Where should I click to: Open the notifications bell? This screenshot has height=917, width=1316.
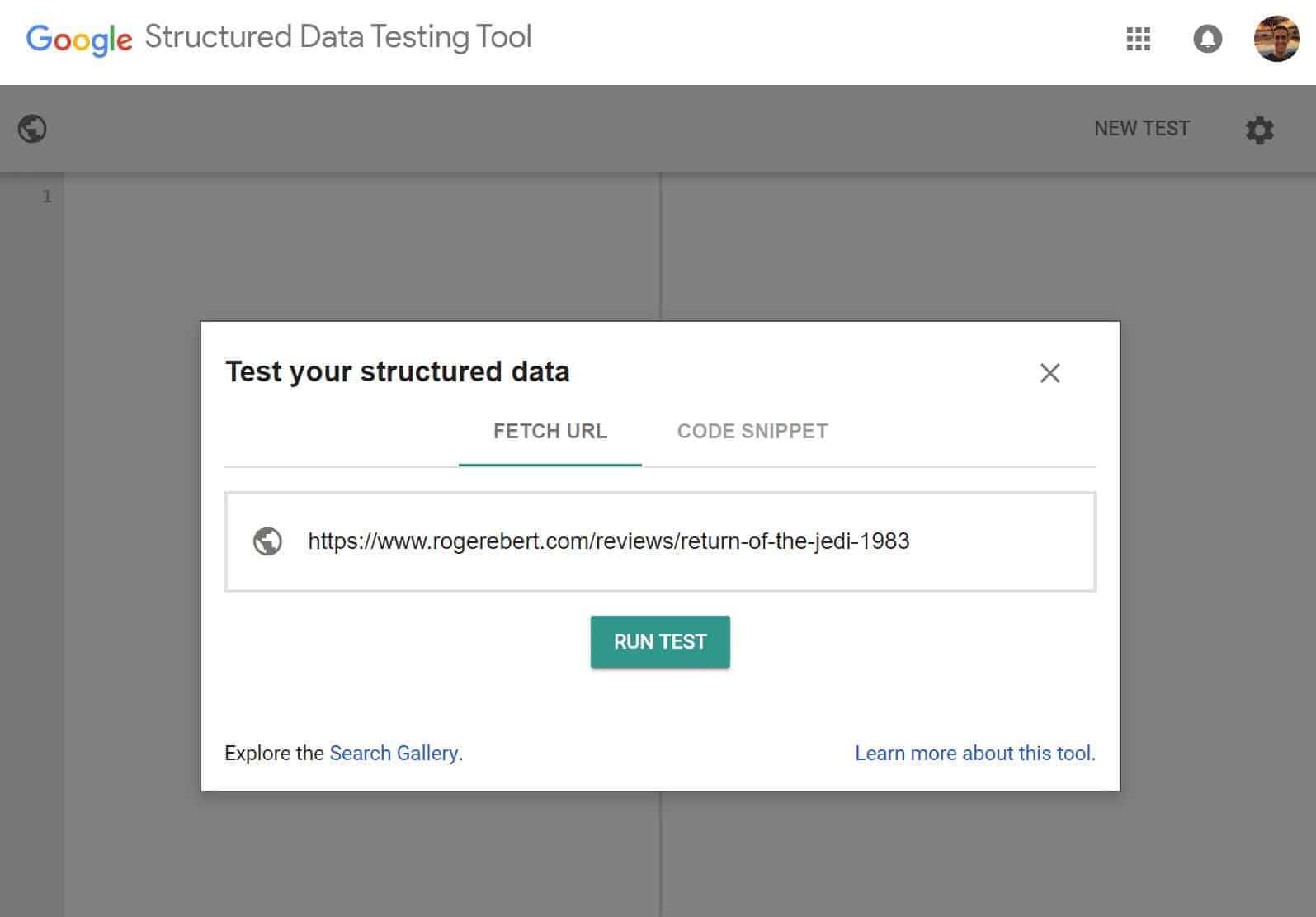tap(1207, 39)
